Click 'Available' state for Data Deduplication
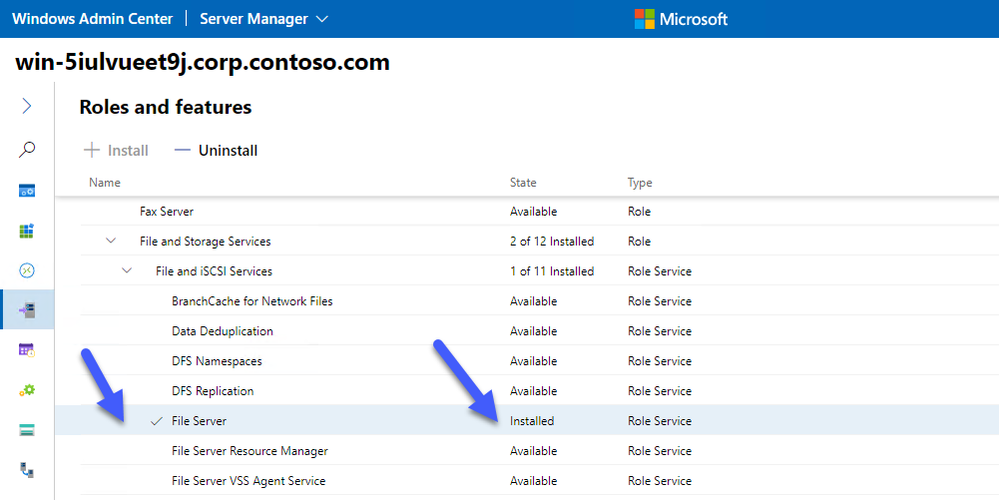This screenshot has height=500, width=999. pos(533,331)
